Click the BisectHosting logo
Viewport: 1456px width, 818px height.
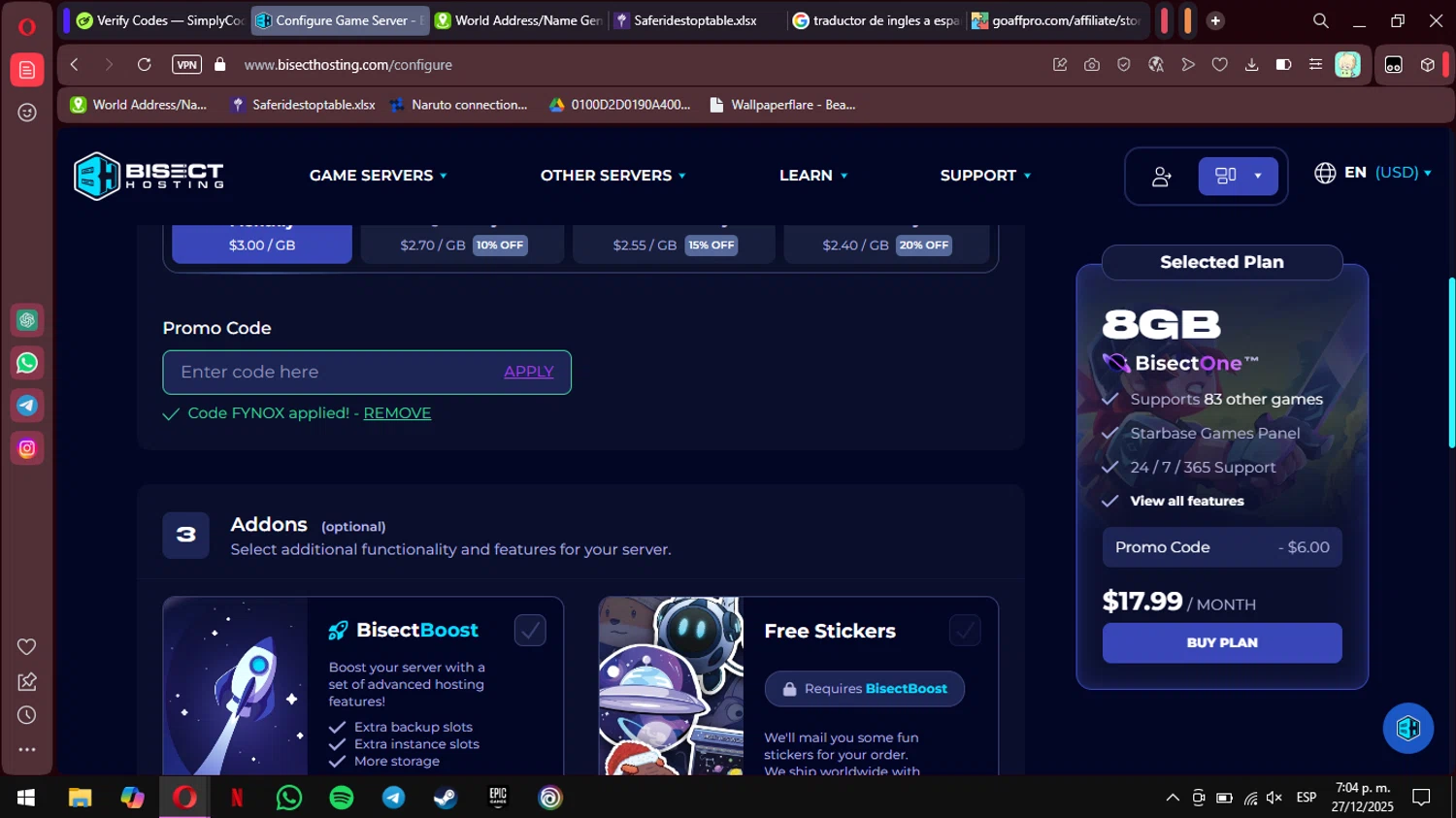[x=149, y=176]
